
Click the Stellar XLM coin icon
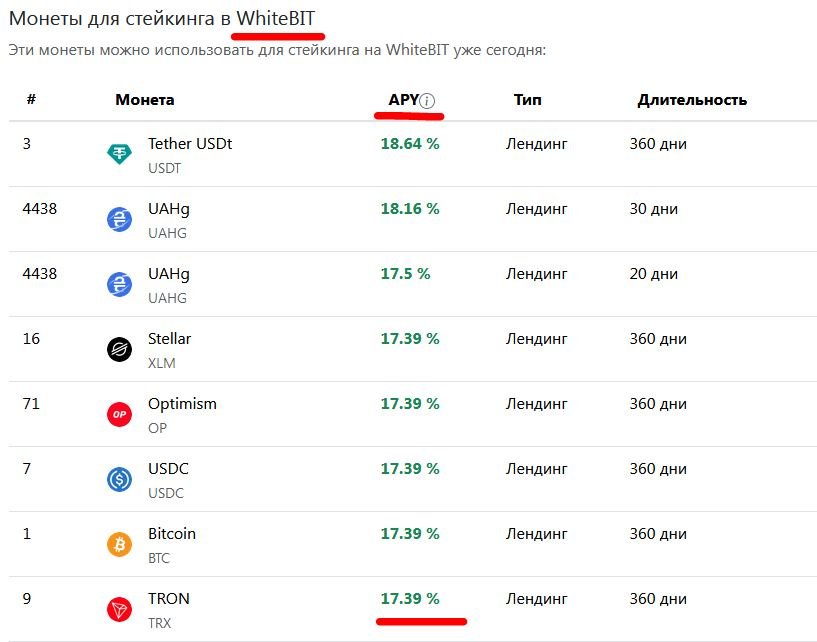tap(119, 350)
